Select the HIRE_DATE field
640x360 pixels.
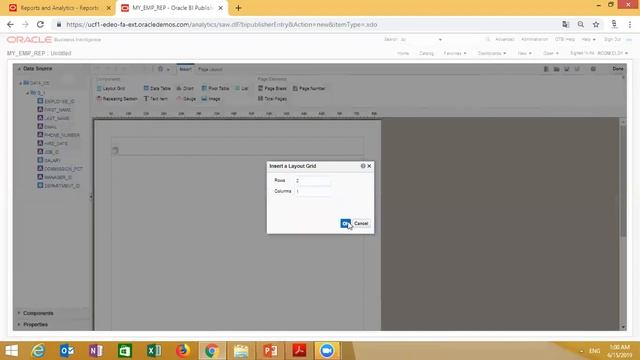pyautogui.click(x=53, y=144)
